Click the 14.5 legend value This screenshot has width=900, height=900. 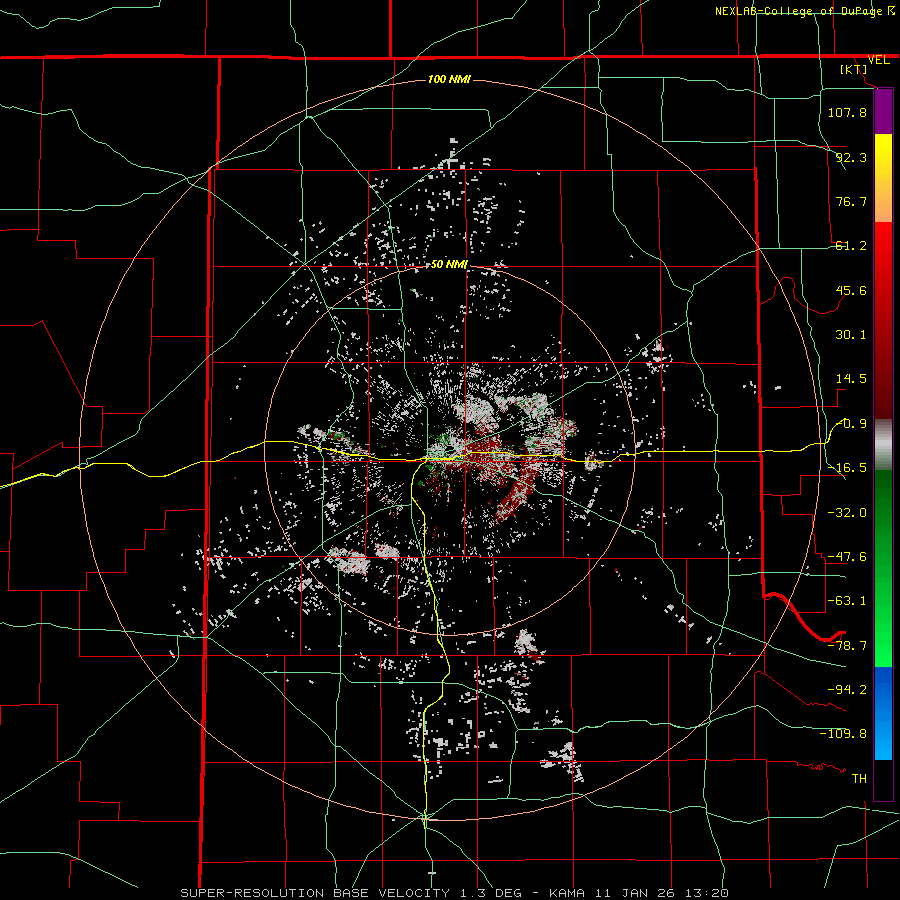pos(851,378)
